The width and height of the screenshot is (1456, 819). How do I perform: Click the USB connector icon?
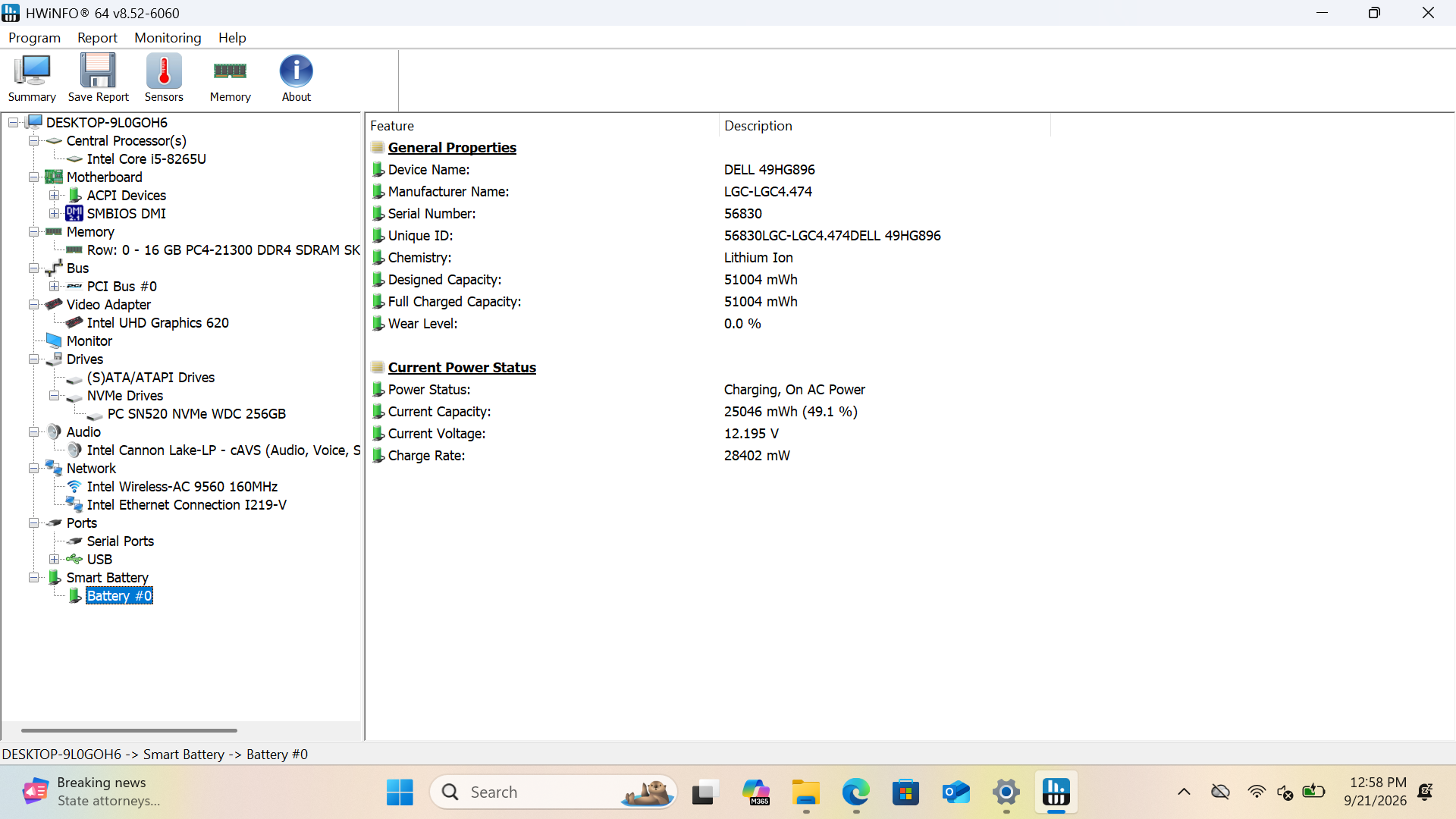[x=74, y=560]
